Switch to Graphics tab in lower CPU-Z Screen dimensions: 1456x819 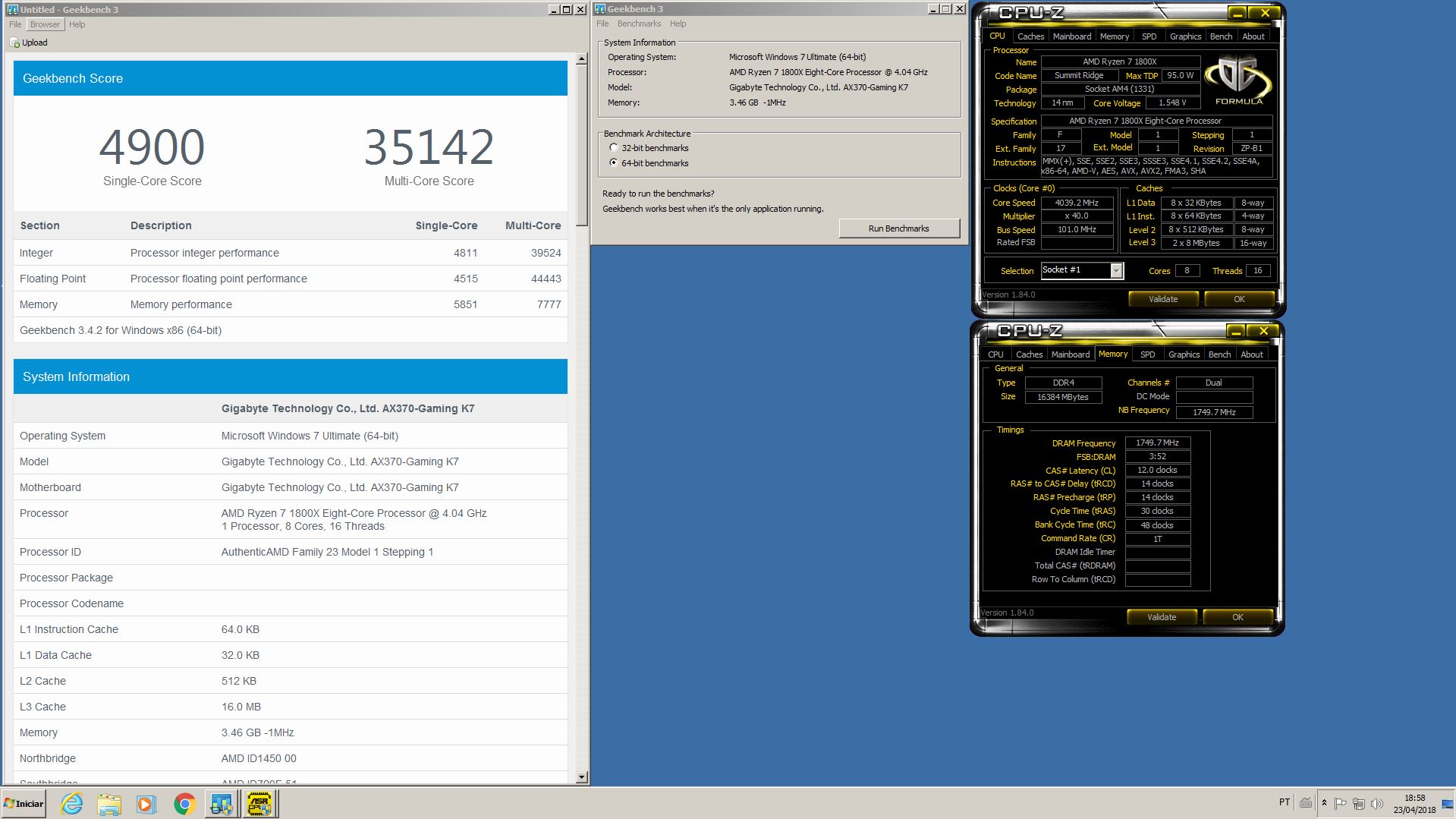tap(1184, 354)
